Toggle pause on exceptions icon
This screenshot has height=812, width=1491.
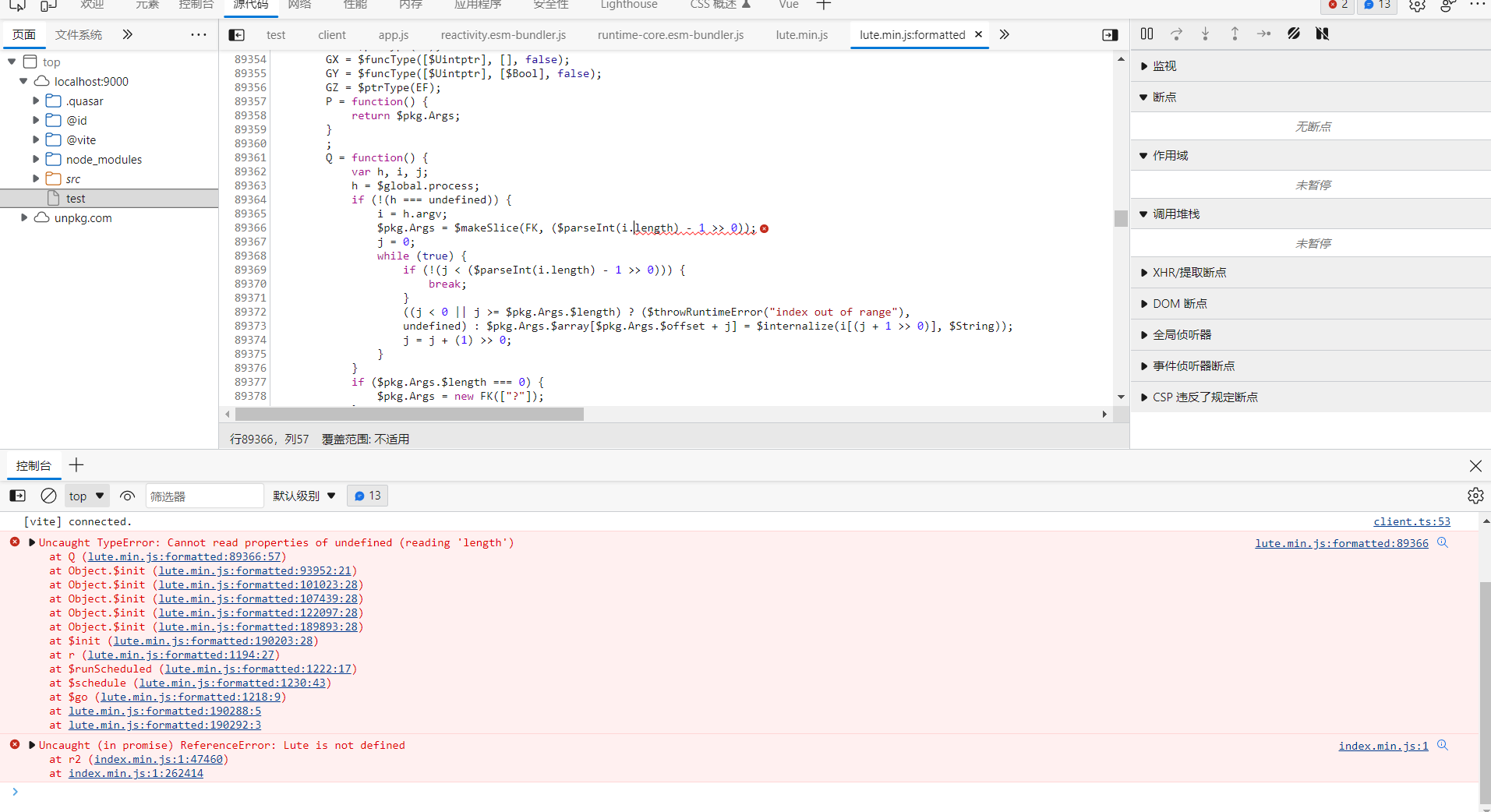point(1322,34)
